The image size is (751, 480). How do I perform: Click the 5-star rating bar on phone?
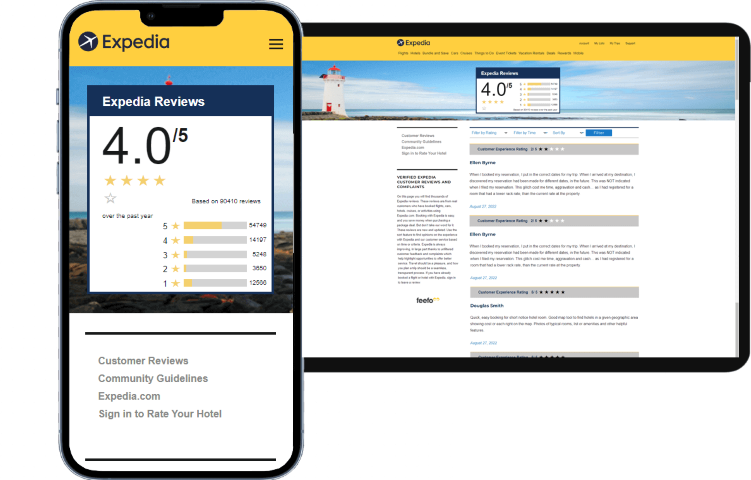point(215,226)
